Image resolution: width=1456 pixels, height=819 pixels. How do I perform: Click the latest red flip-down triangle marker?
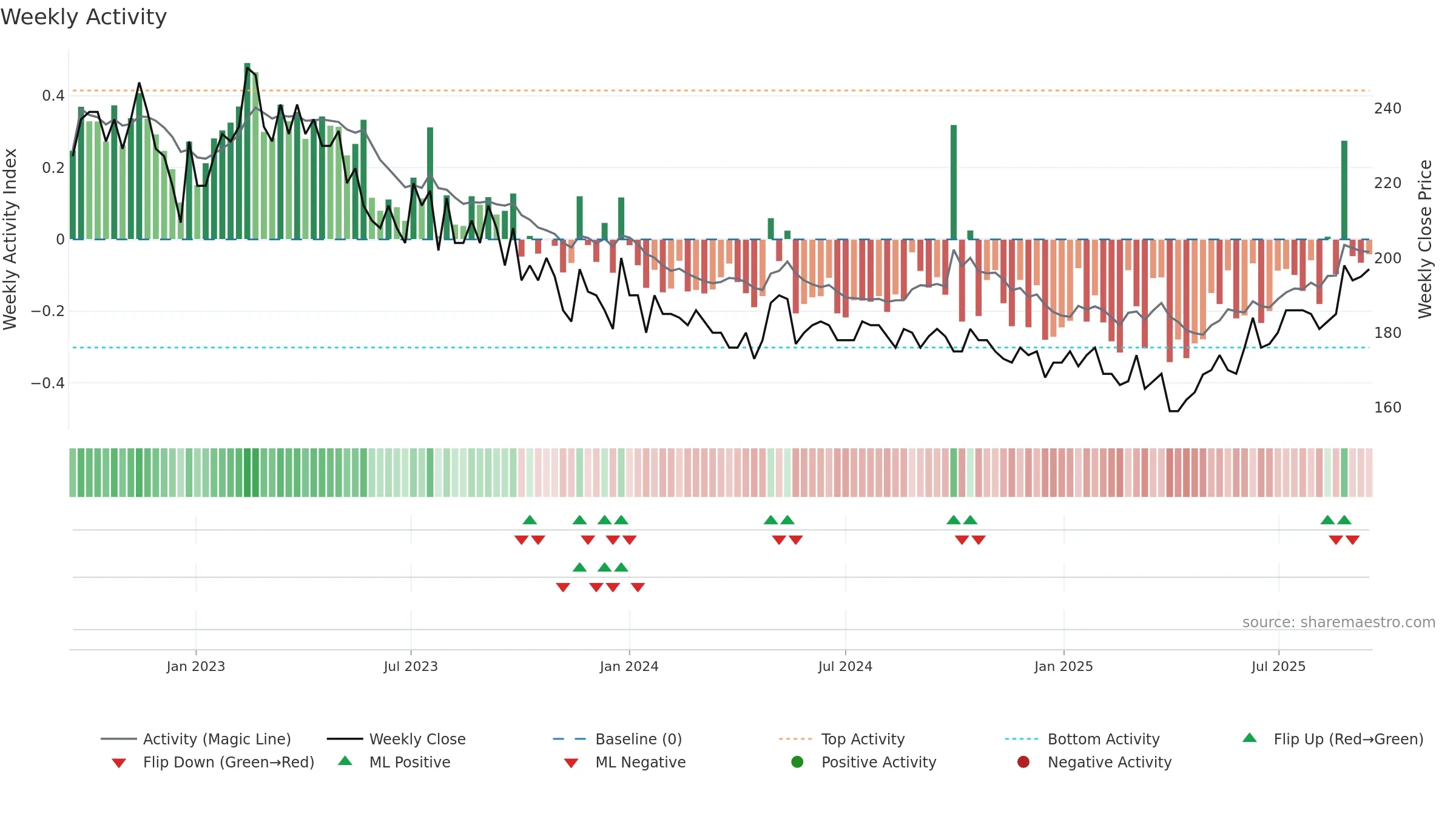(1352, 540)
